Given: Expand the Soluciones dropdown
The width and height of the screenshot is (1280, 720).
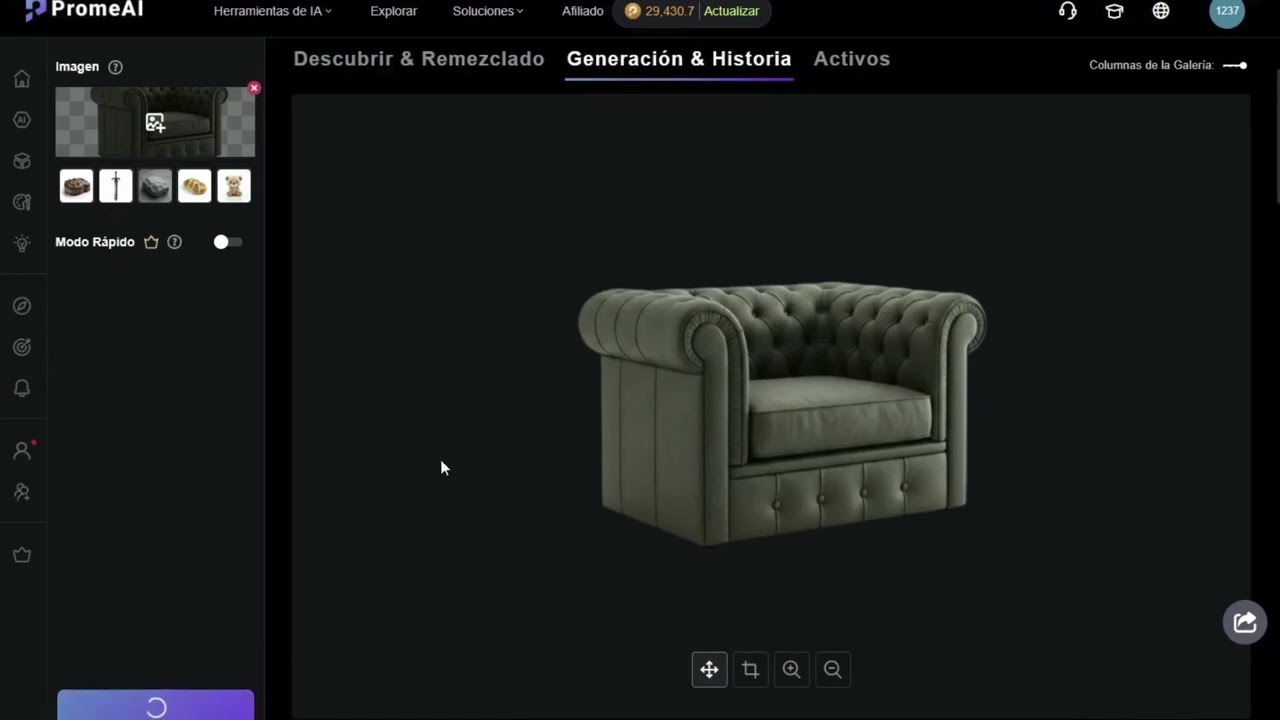Looking at the screenshot, I should tap(488, 11).
